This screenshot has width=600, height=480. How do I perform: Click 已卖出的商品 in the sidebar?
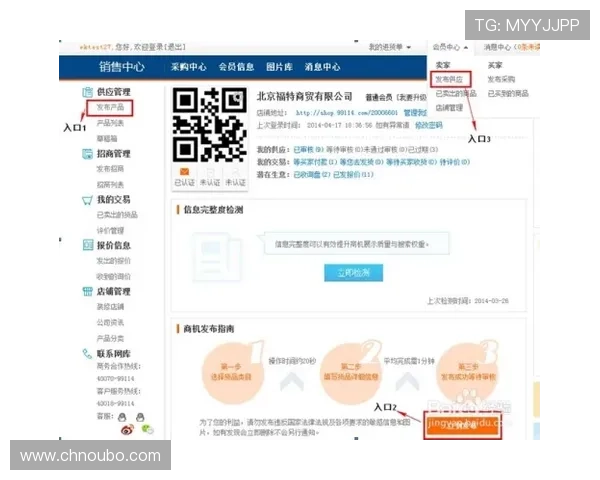[x=117, y=215]
